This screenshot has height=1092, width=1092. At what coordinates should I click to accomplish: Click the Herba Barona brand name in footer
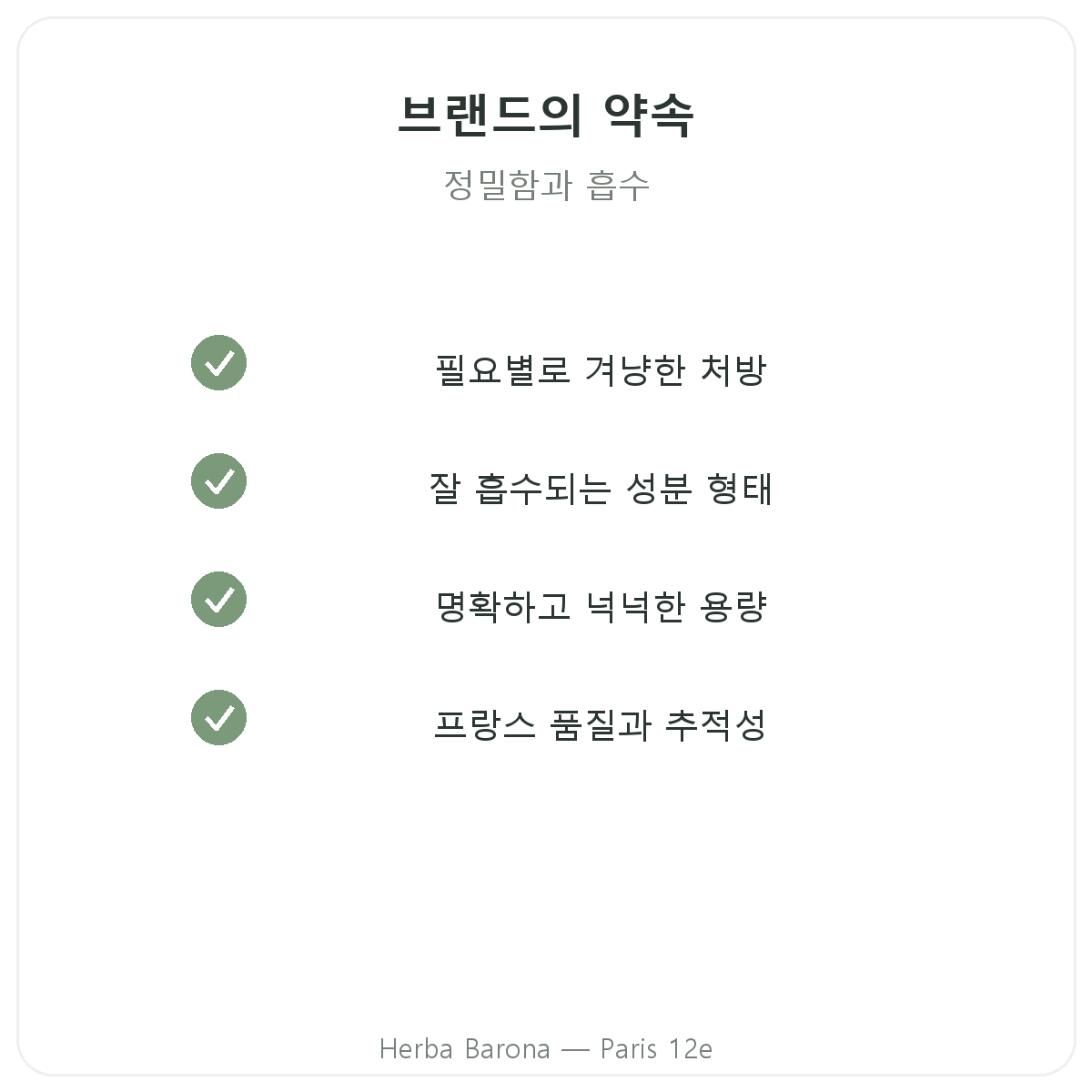pyautogui.click(x=465, y=1049)
